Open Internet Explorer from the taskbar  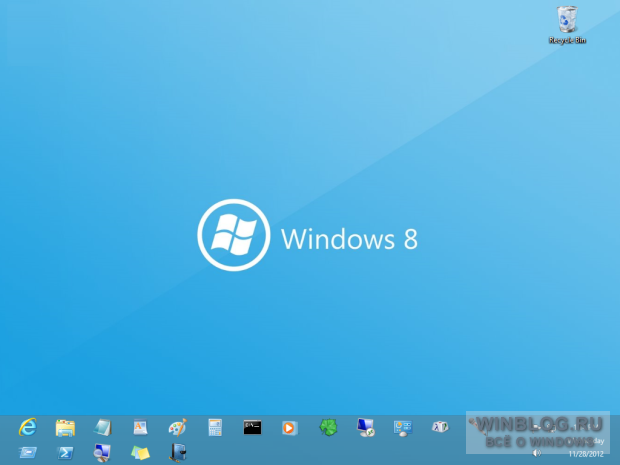28,427
